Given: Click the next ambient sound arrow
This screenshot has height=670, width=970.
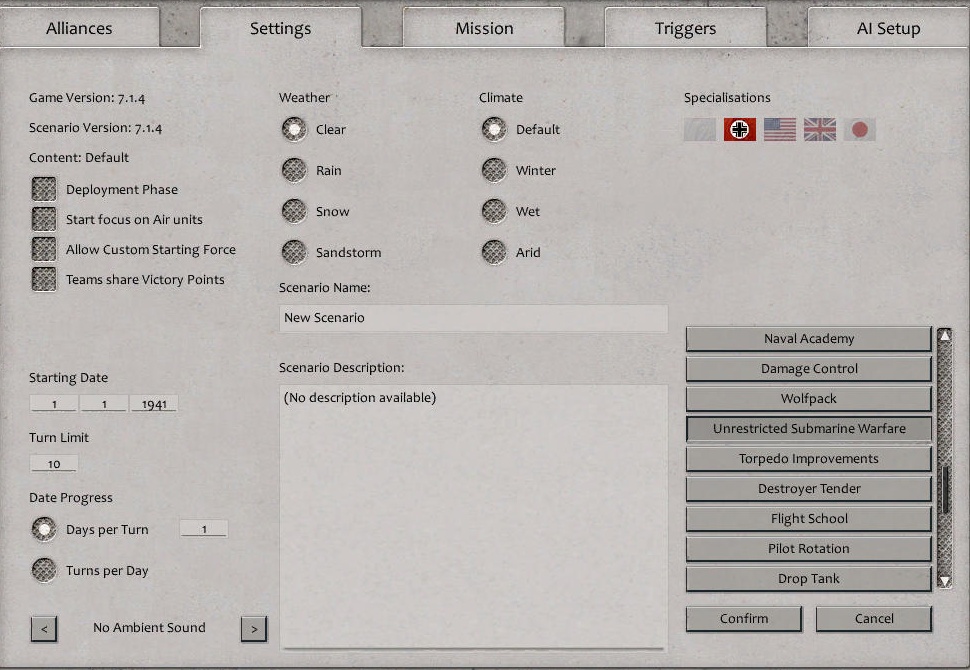Looking at the screenshot, I should point(254,629).
